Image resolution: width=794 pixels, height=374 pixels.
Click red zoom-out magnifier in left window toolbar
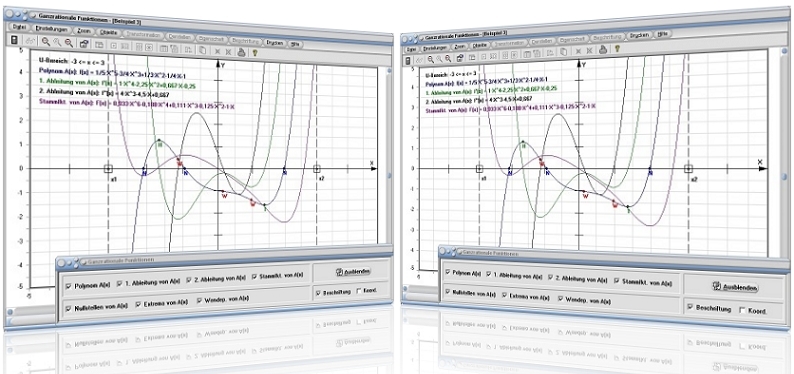click(68, 43)
